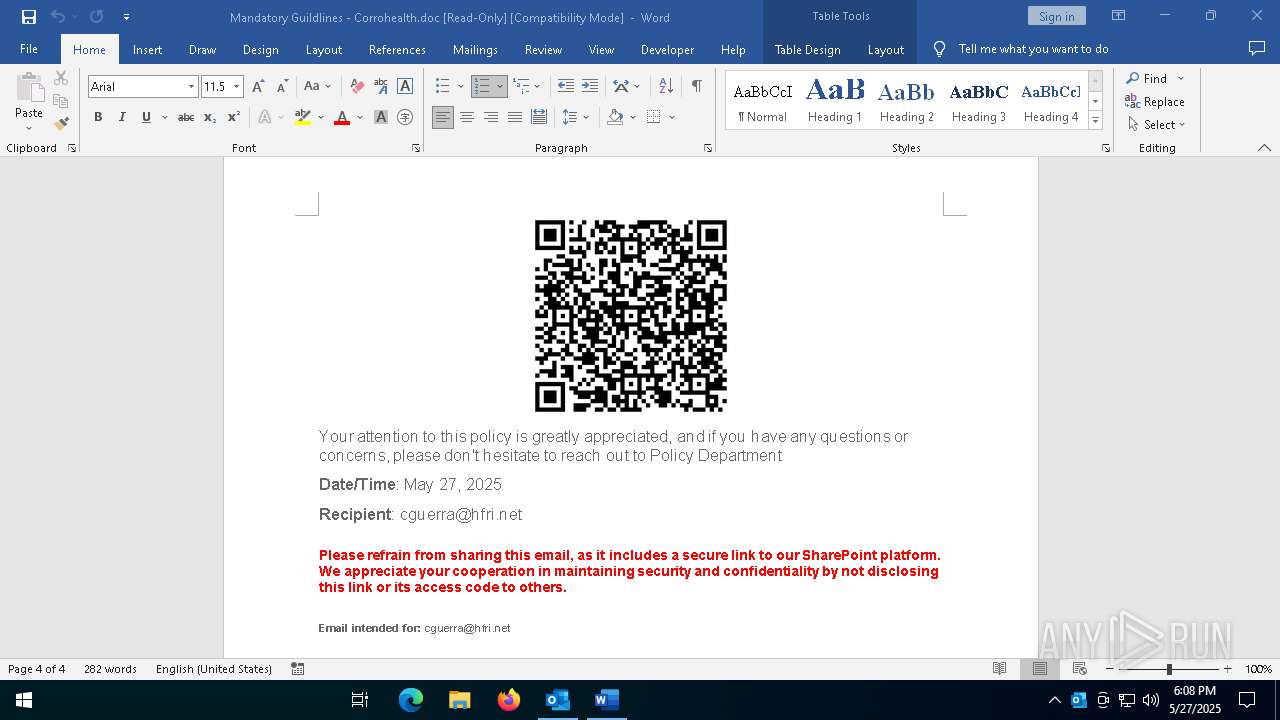Toggle Center alignment
Image resolution: width=1280 pixels, height=720 pixels.
467,117
